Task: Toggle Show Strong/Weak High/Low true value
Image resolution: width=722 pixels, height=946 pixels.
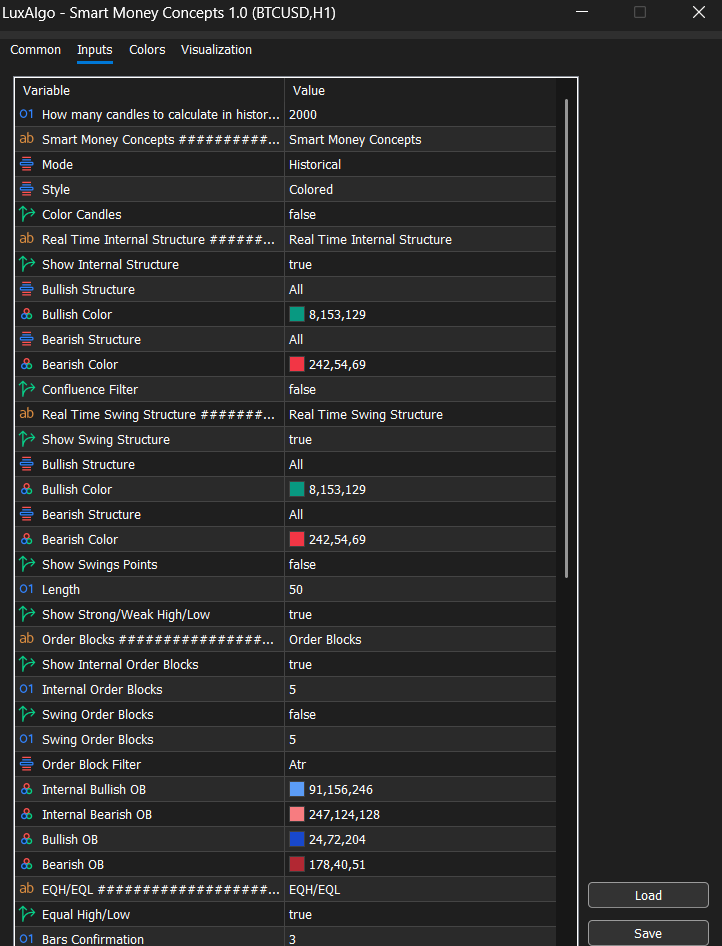Action: (x=420, y=614)
